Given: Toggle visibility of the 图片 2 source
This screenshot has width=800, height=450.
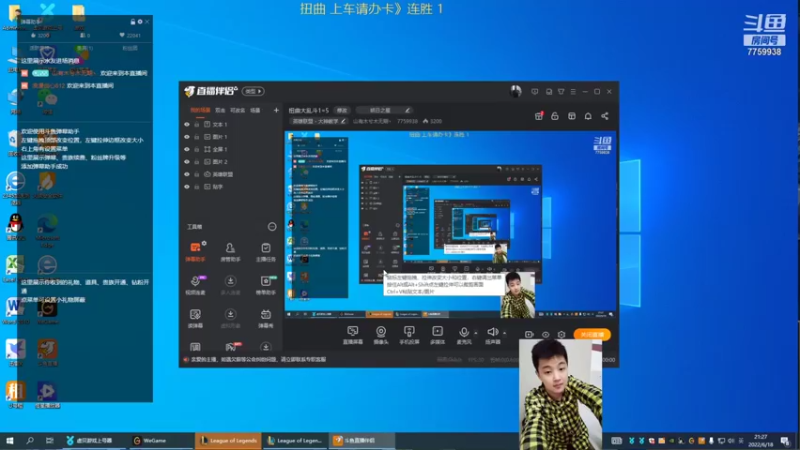Looking at the screenshot, I should [187, 162].
